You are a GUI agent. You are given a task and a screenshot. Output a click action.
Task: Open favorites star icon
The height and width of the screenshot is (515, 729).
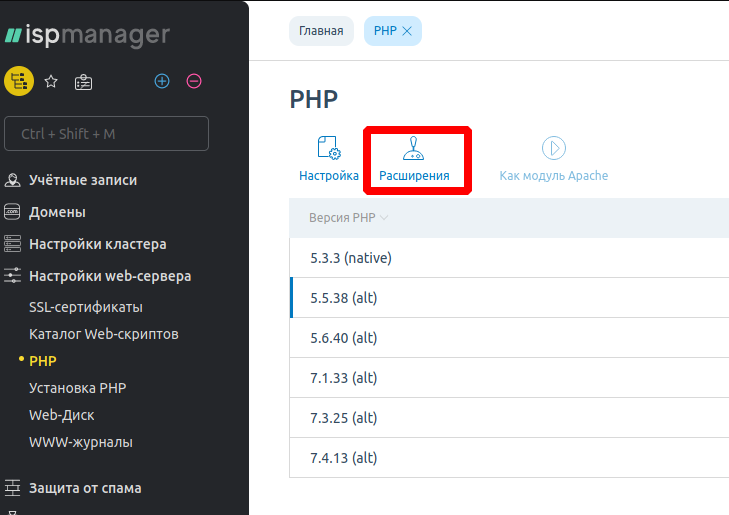(x=51, y=82)
